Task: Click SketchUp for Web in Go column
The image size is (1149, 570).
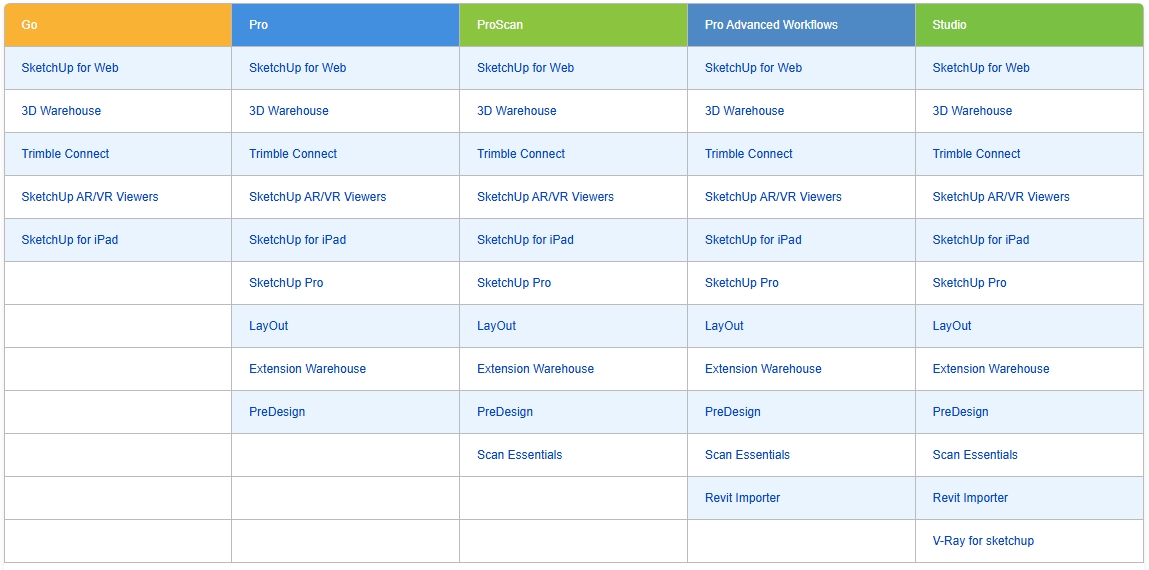Action: click(x=70, y=68)
